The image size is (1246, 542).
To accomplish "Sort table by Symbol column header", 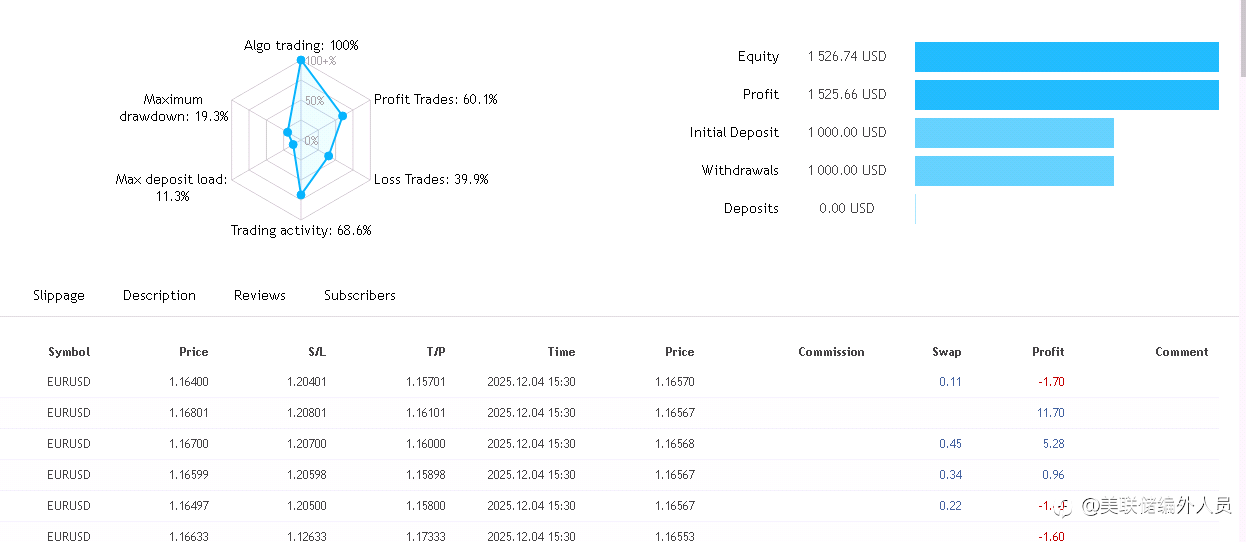I will pos(69,352).
